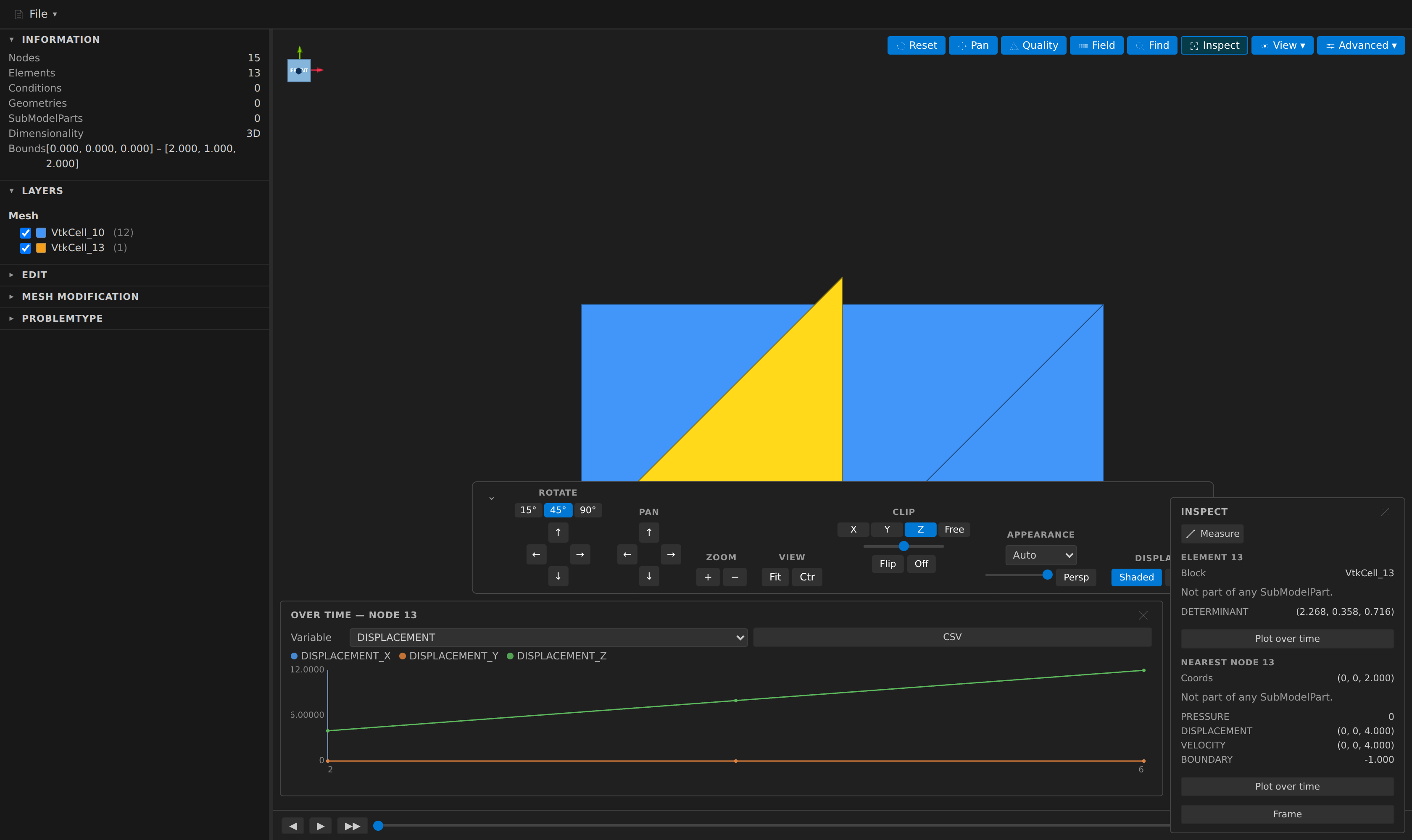Set rotation step to 90°

point(588,510)
